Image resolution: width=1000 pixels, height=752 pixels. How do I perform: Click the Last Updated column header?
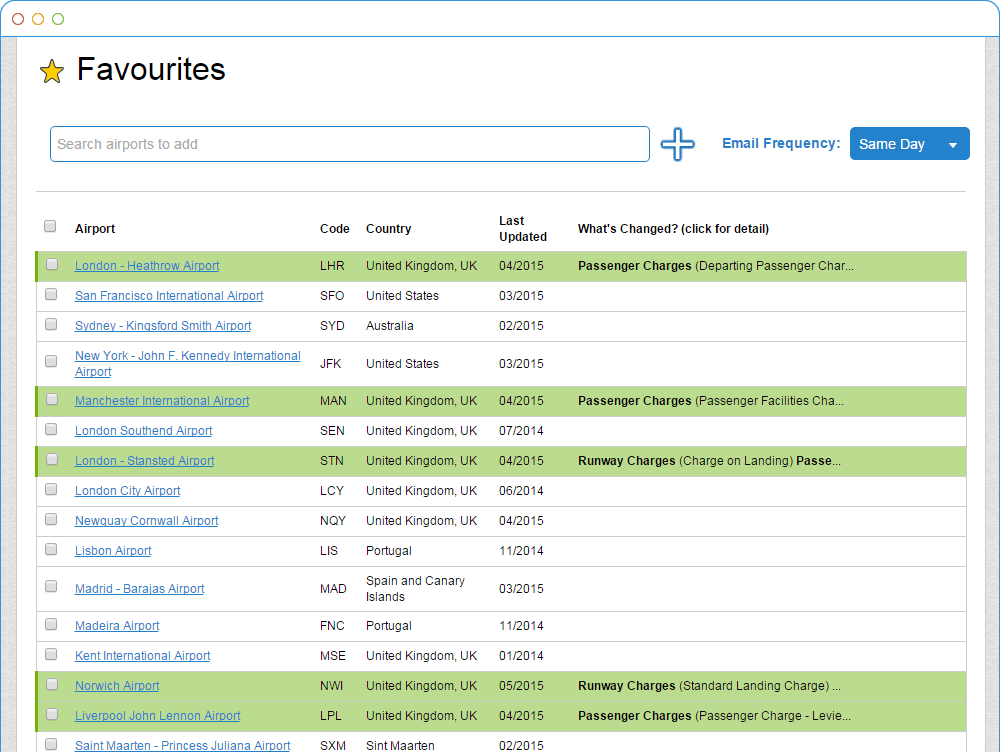coord(523,229)
